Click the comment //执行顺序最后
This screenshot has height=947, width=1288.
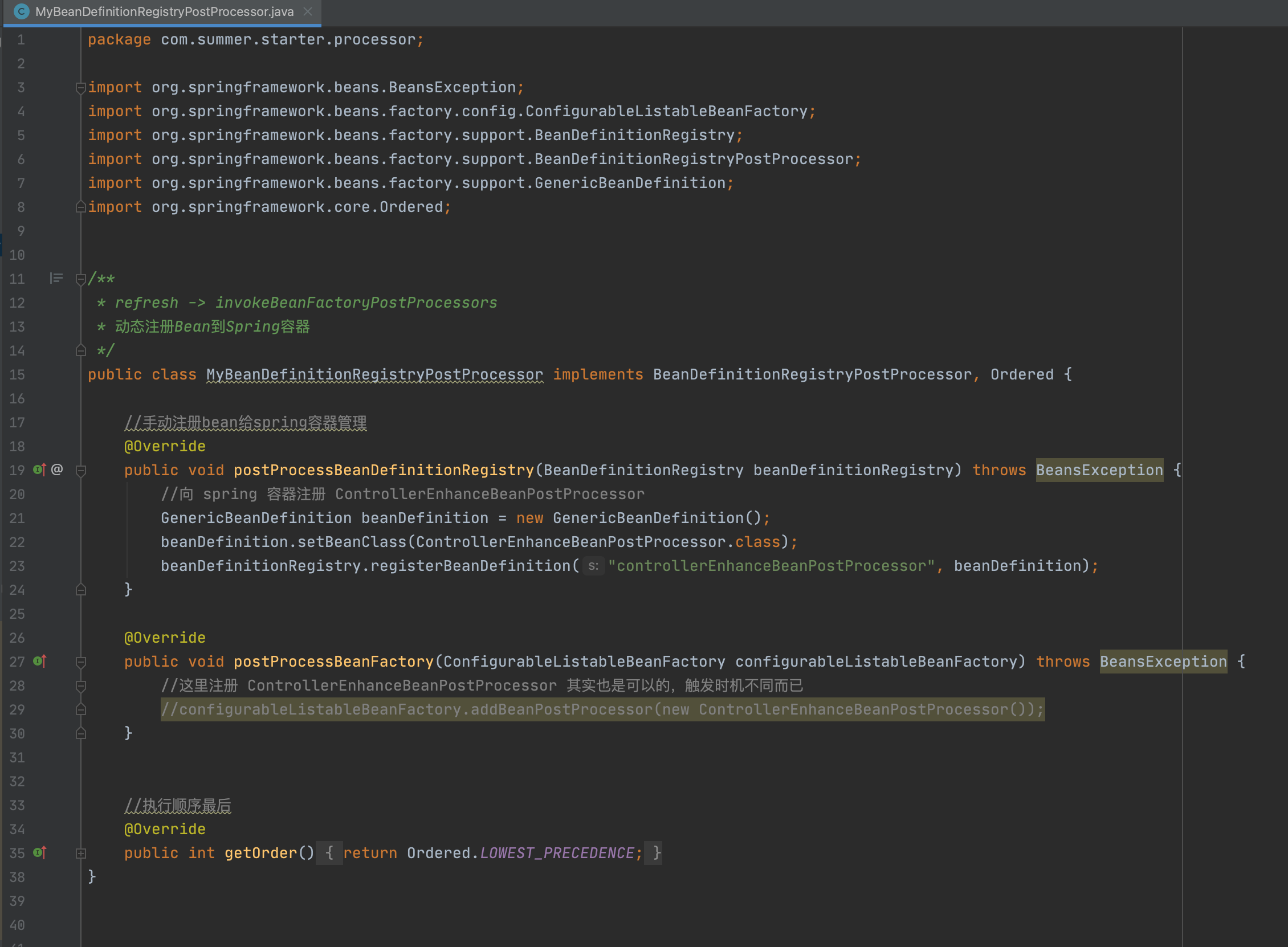pos(178,806)
